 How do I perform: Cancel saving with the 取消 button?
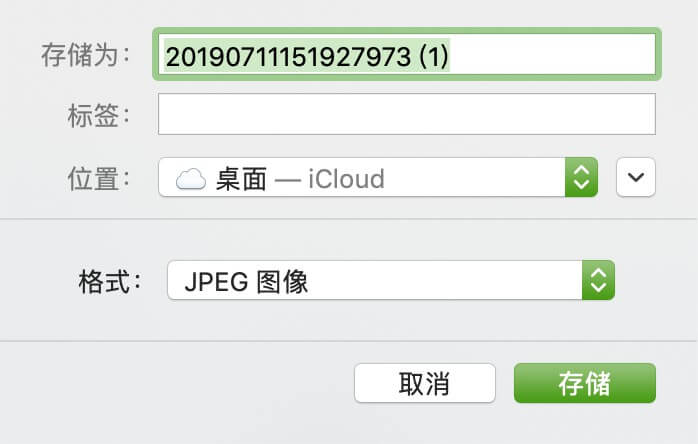pos(425,383)
